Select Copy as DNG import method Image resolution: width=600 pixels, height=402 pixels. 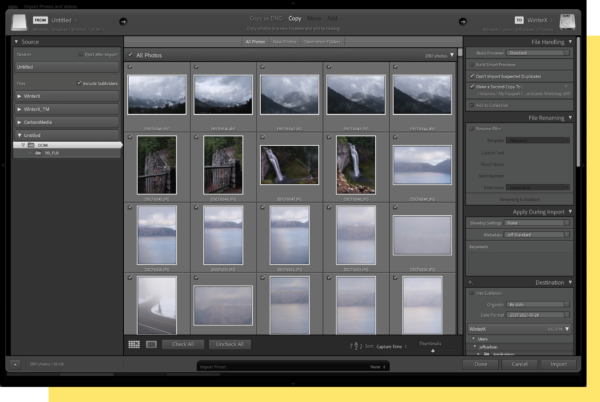[x=266, y=18]
